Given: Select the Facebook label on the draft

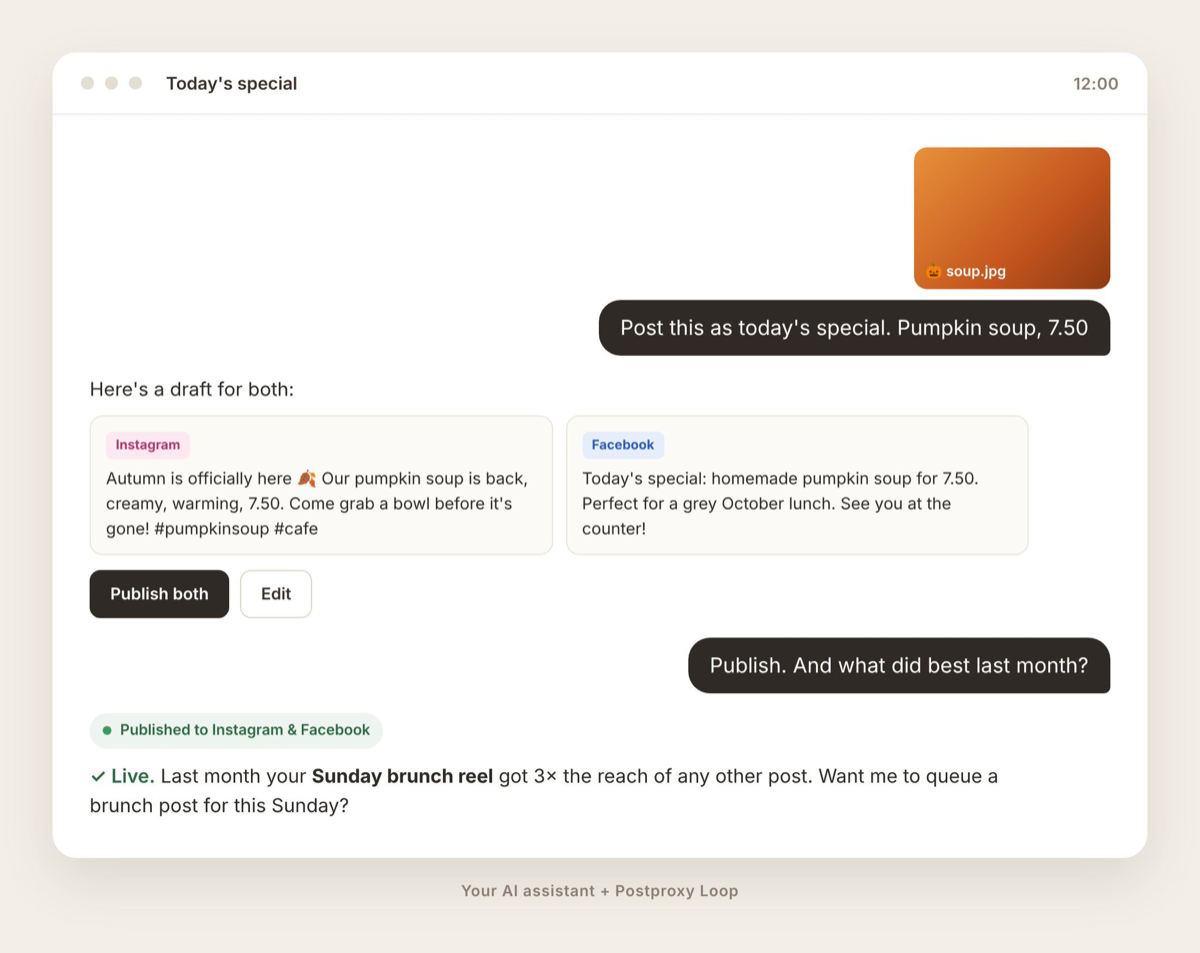Looking at the screenshot, I should 623,445.
